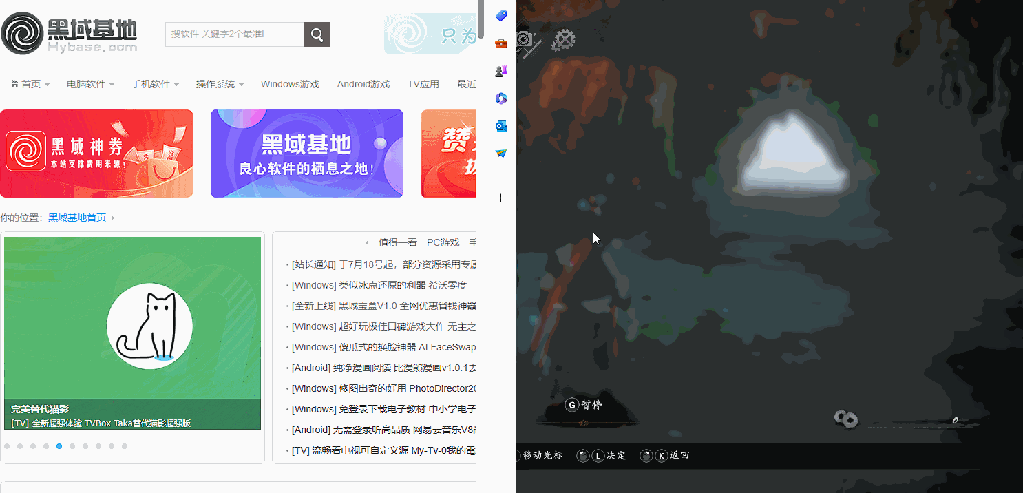The image size is (1023, 493).
Task: Open the 黑域宝盒V1.0 article link
Action: point(384,306)
